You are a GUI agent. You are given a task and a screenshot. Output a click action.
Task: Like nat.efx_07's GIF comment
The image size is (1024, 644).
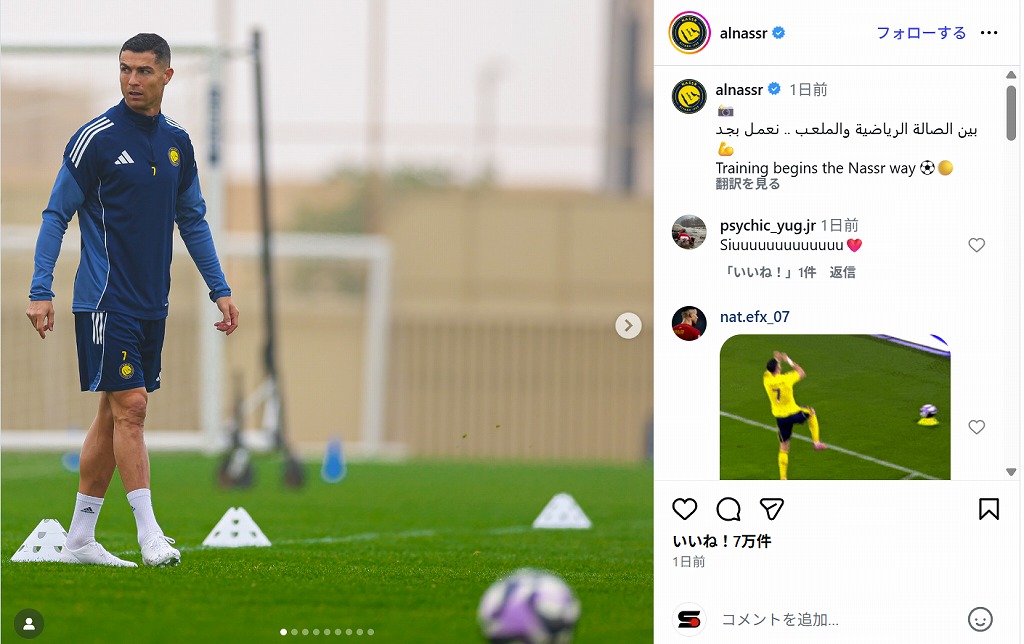976,427
